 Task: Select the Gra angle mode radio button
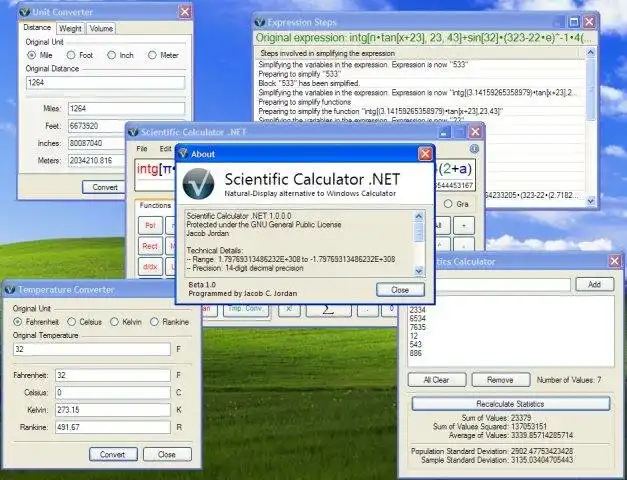448,204
